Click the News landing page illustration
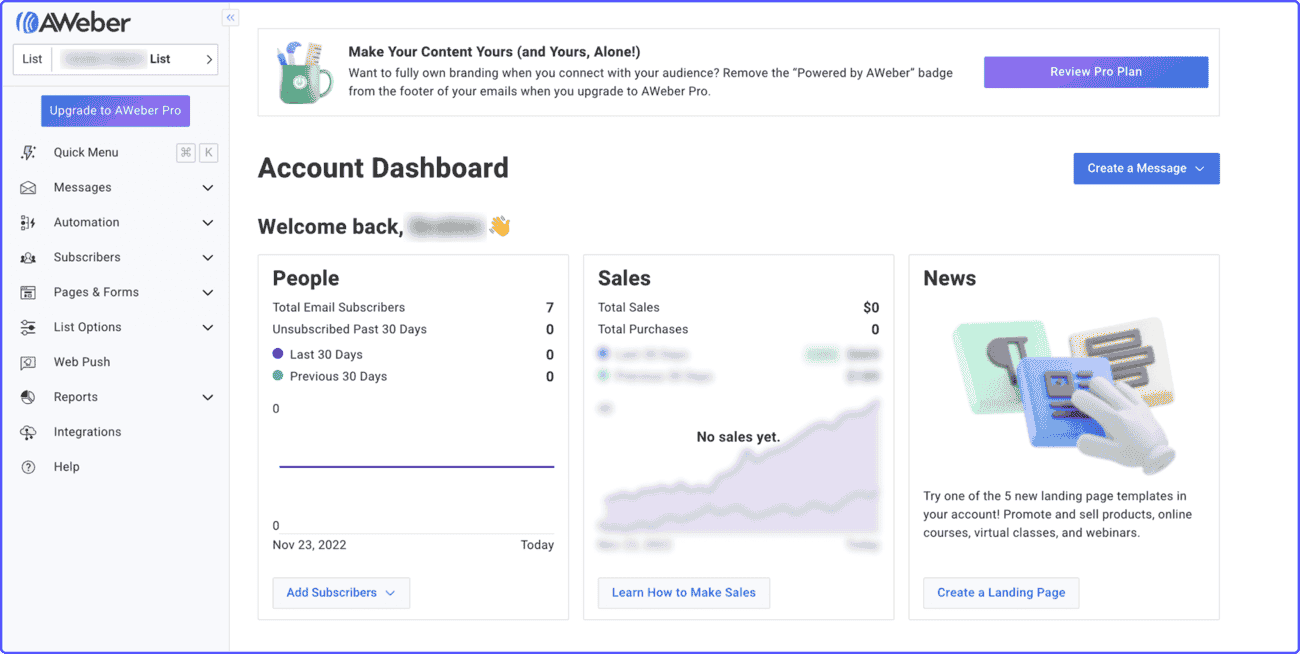Viewport: 1300px width, 654px height. [1064, 394]
